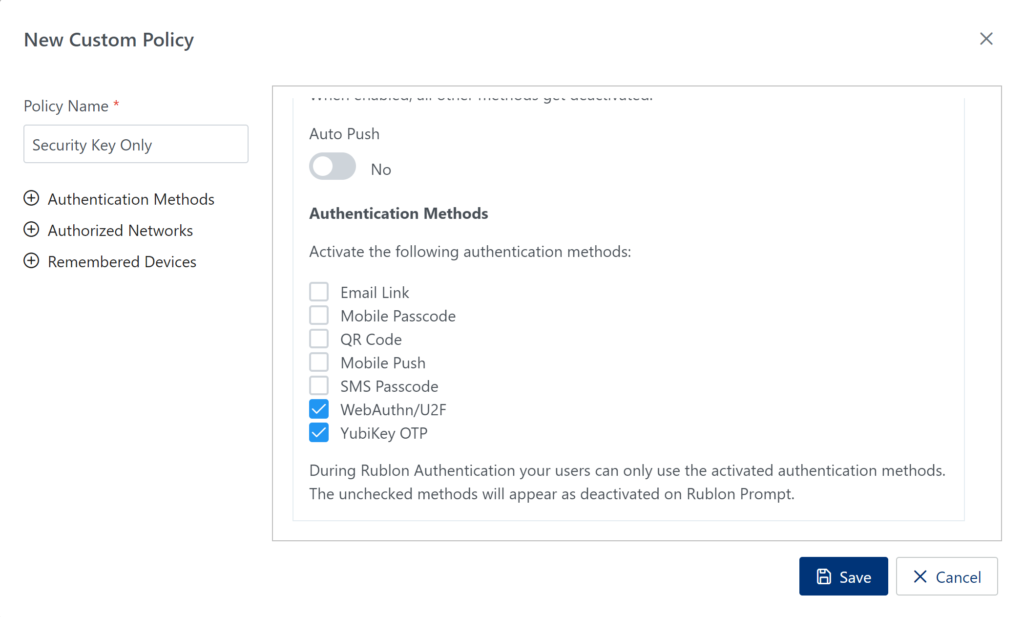Screen dimensions: 1024x617
Task: Uncheck the WebAuthn/U2F method
Action: (x=319, y=409)
